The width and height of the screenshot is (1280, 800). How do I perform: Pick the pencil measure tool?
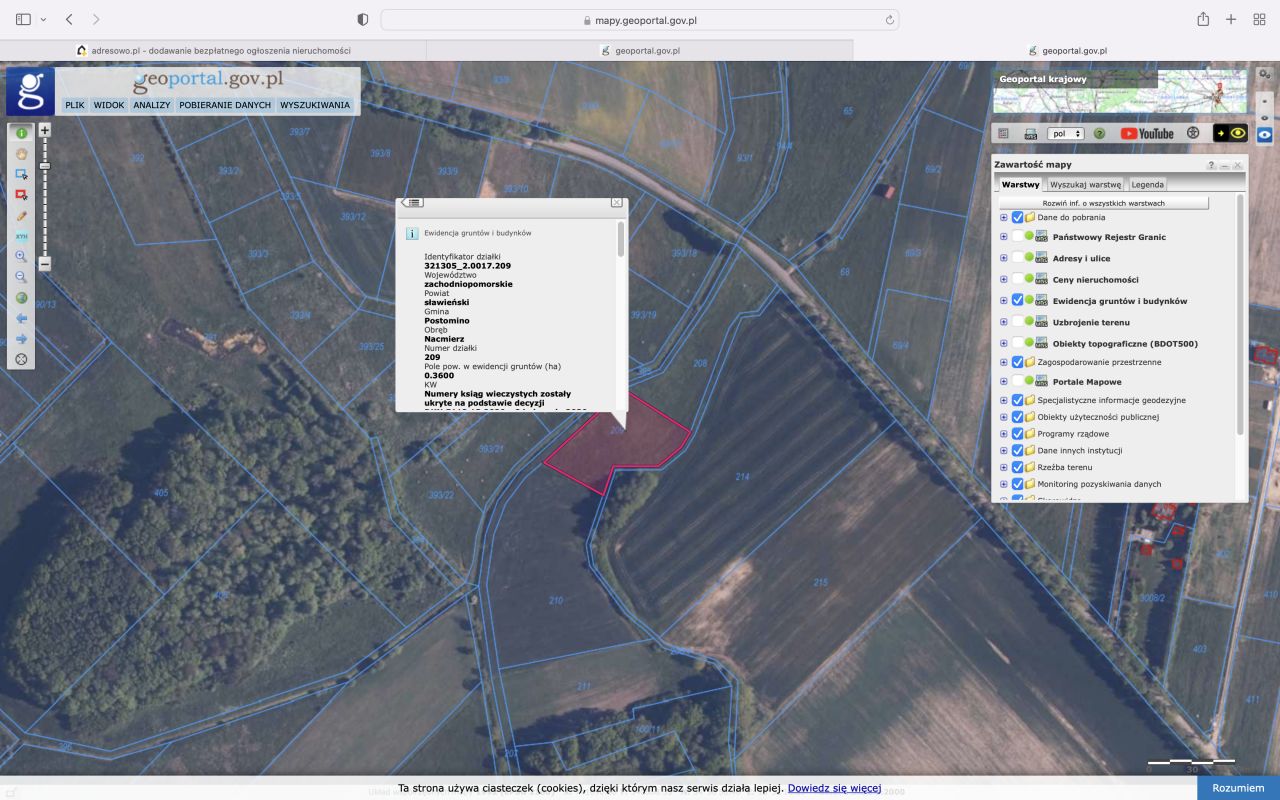(21, 215)
